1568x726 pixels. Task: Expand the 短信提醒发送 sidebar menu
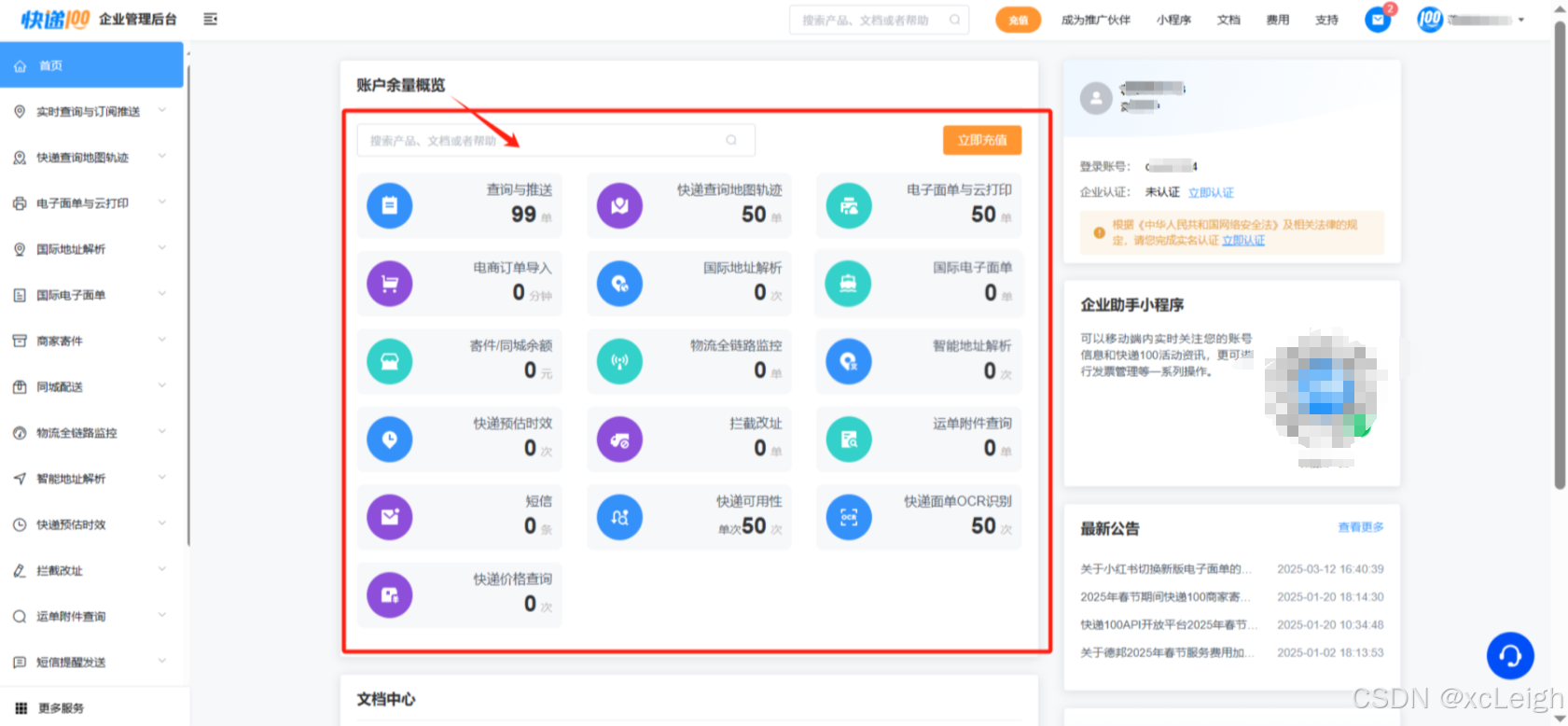tap(92, 662)
